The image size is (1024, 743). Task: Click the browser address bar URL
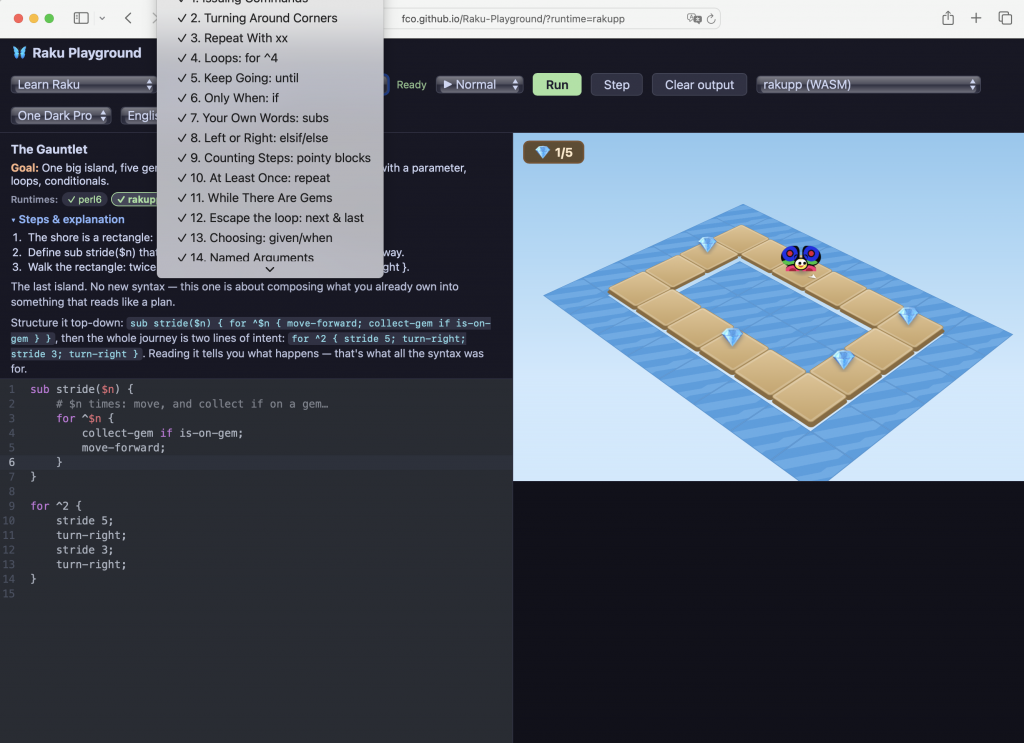point(513,19)
